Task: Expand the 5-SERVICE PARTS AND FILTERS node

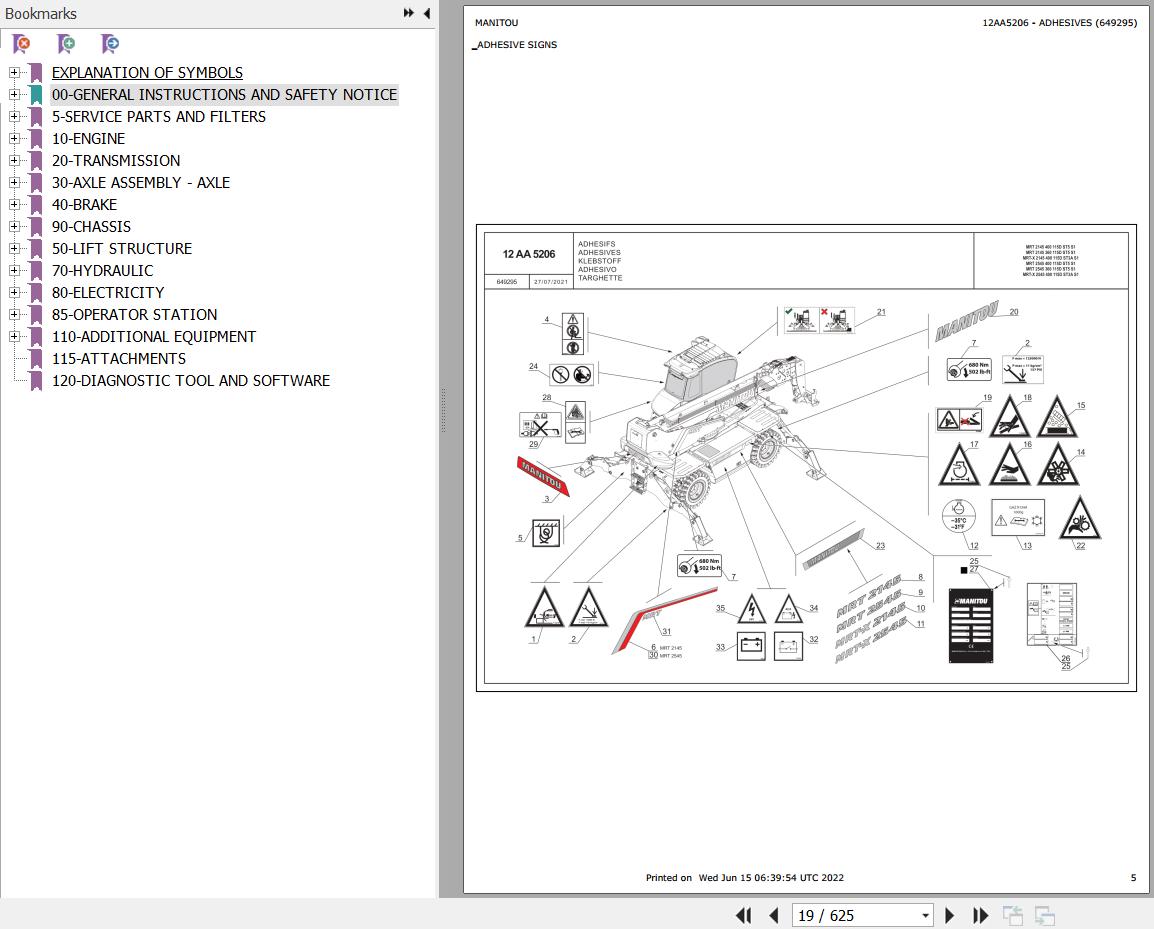Action: click(x=14, y=116)
